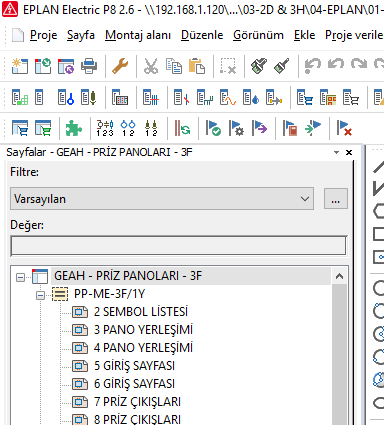Click the paste clipboard icon
Viewport: 384px width, 425px height.
197,66
